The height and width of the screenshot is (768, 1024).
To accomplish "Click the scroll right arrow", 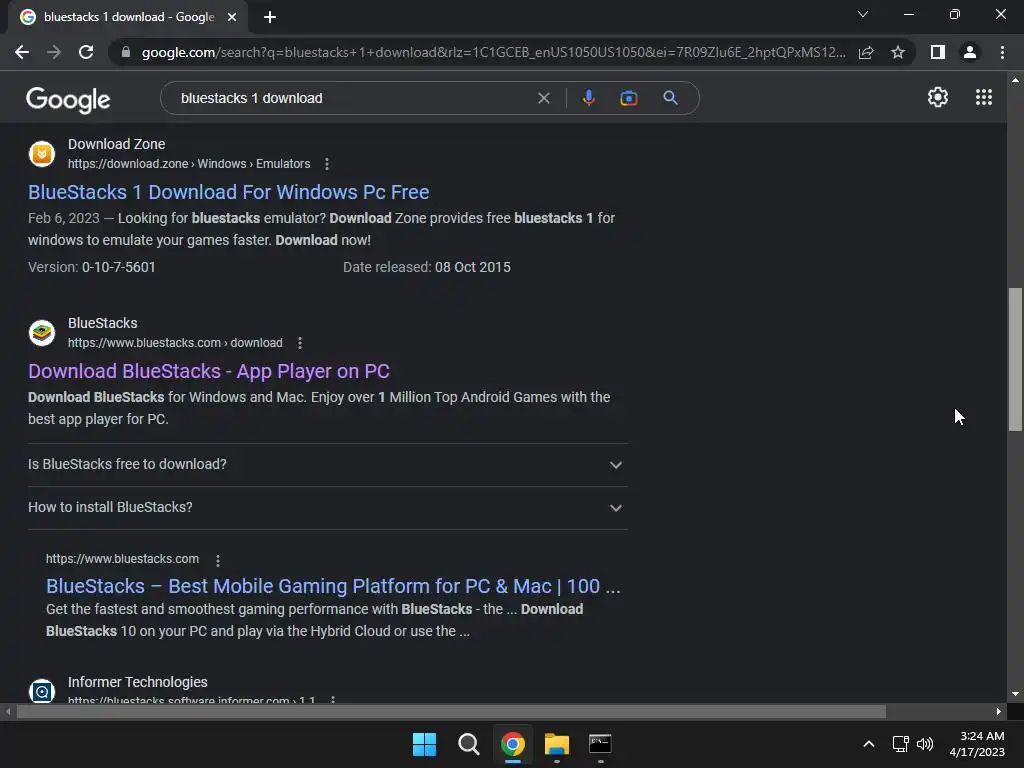I will click(x=999, y=711).
